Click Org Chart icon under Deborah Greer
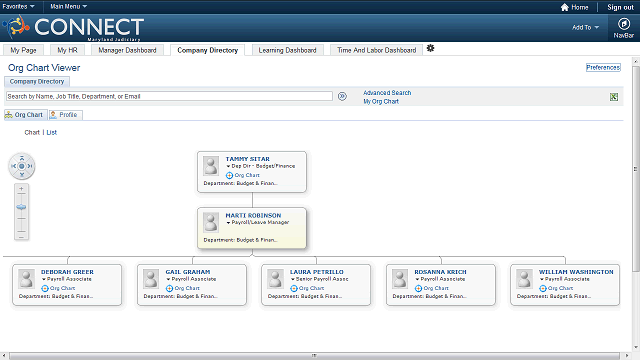 [x=45, y=289]
